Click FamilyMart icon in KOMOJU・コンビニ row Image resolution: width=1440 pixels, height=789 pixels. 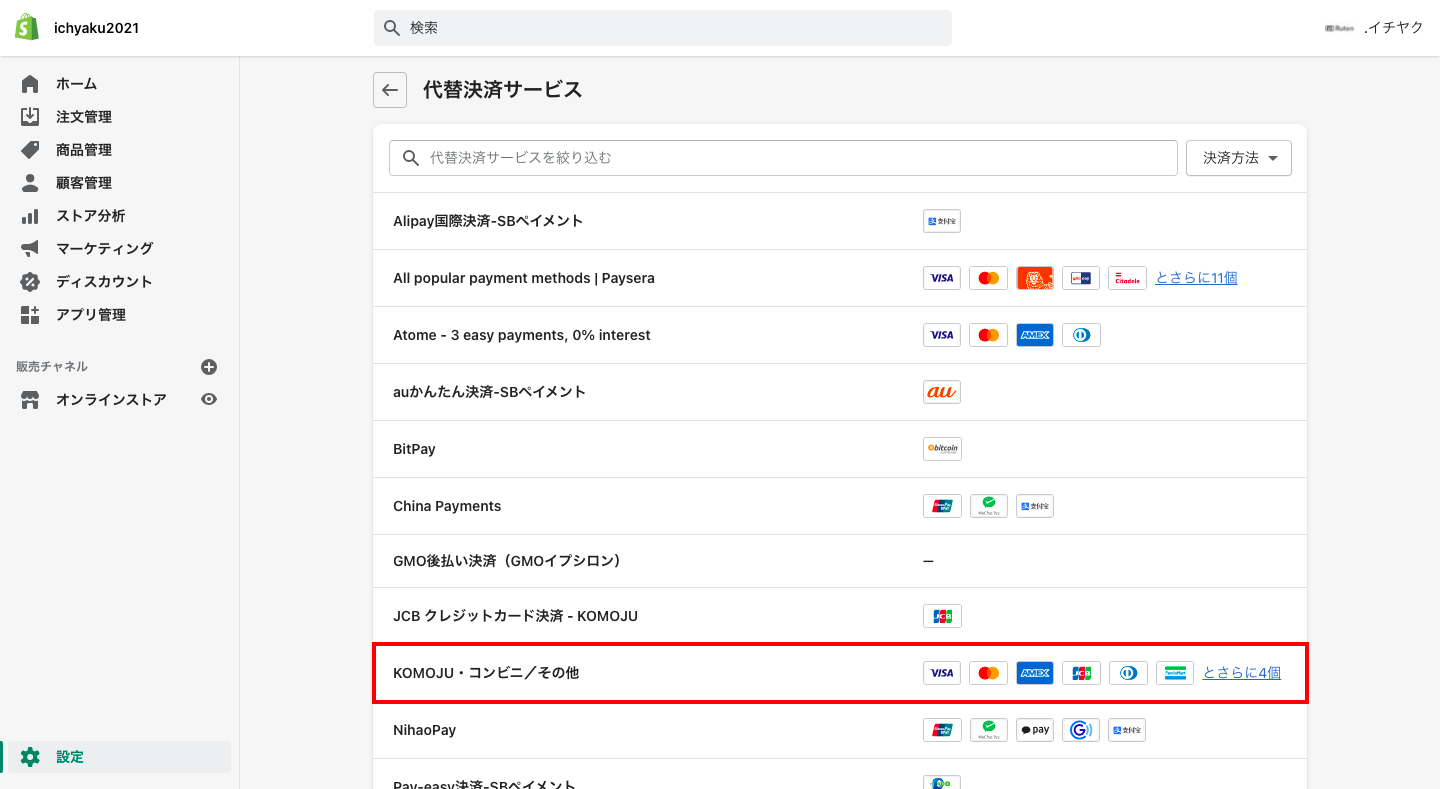[x=1175, y=673]
